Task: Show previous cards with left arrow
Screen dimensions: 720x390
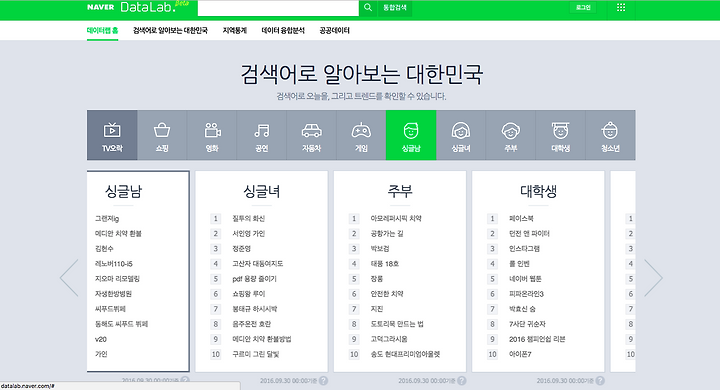Action: 69,277
